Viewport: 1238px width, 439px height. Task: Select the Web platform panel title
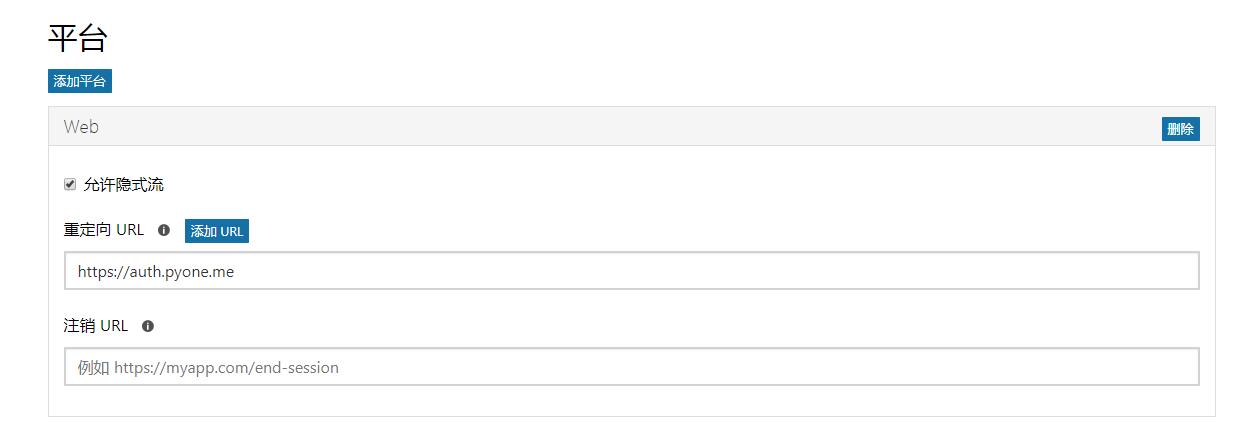point(81,127)
